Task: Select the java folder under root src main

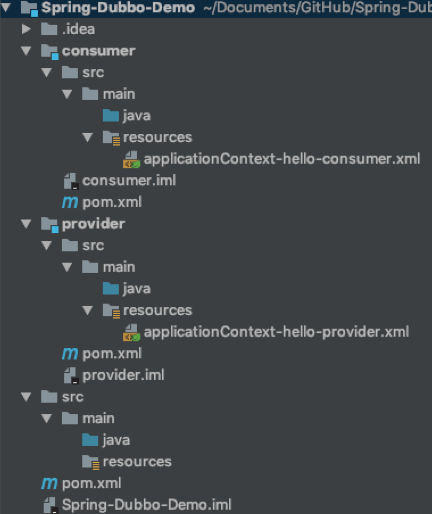Action: [x=106, y=440]
